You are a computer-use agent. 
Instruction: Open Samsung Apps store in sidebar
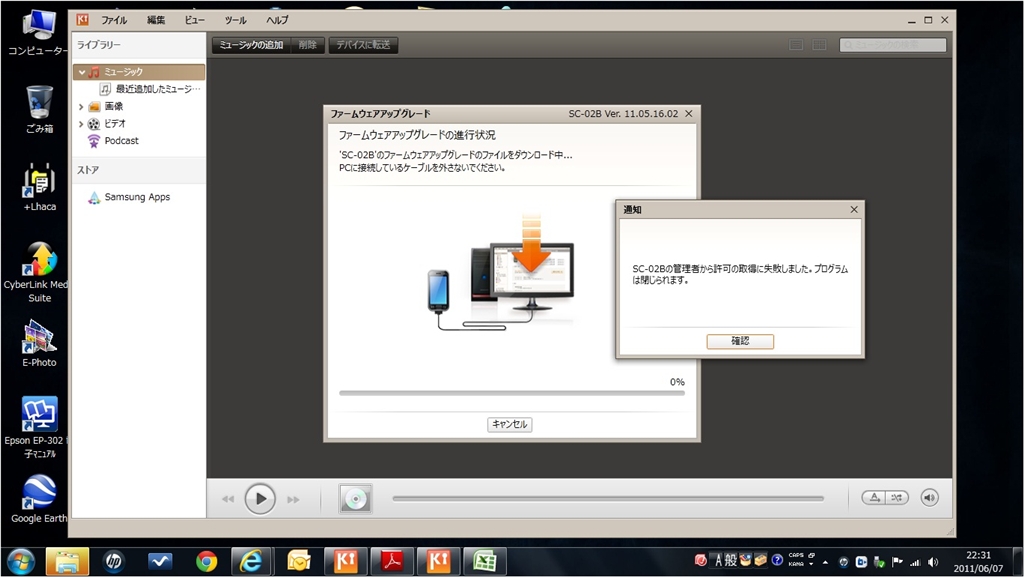click(137, 197)
